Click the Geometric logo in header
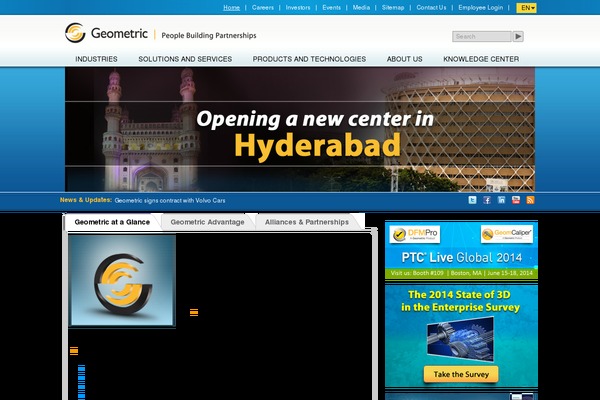Screen dimensions: 600x400 (107, 33)
